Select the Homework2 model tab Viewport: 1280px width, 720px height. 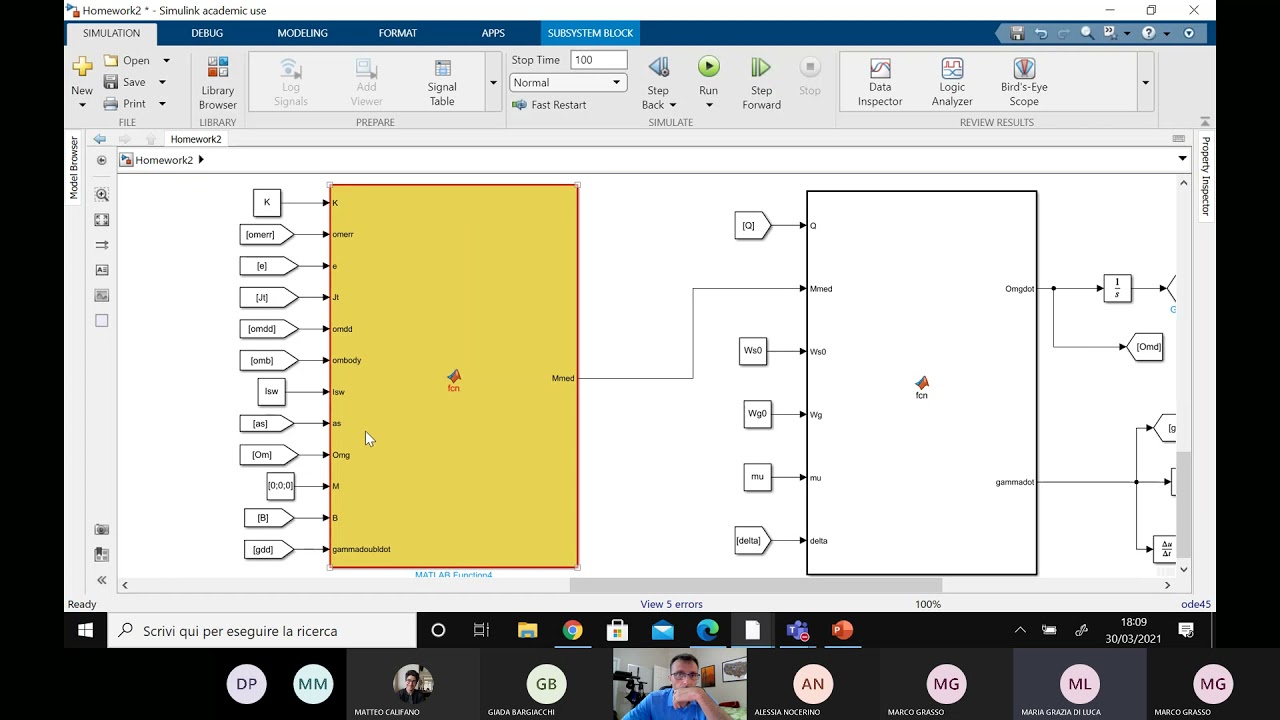tap(196, 139)
